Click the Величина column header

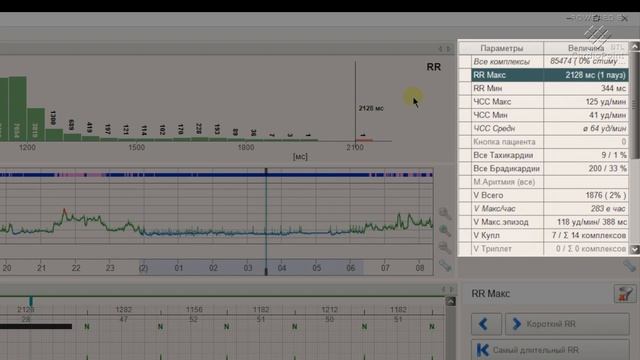coord(586,48)
